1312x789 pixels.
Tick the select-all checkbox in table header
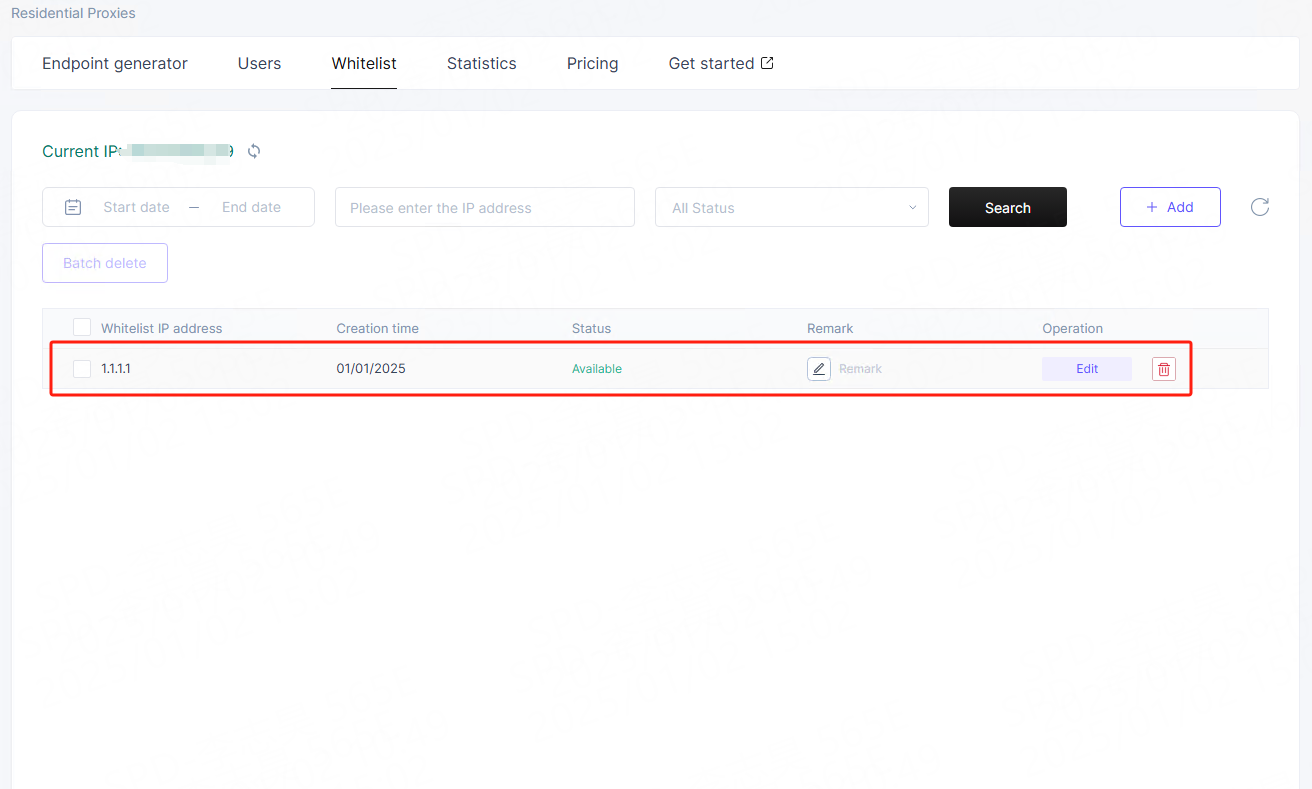[x=82, y=328]
